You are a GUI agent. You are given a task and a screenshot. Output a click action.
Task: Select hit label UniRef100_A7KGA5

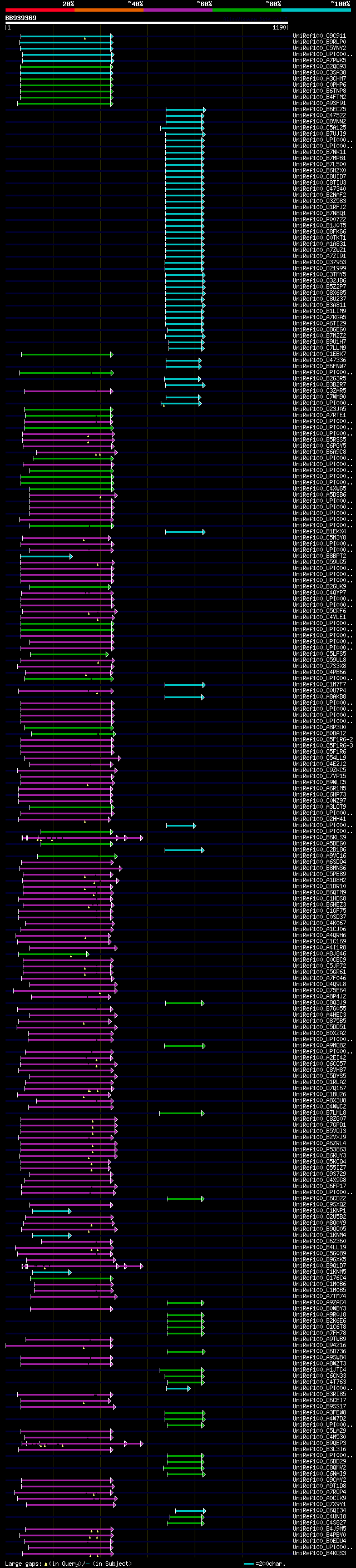pyautogui.click(x=319, y=317)
